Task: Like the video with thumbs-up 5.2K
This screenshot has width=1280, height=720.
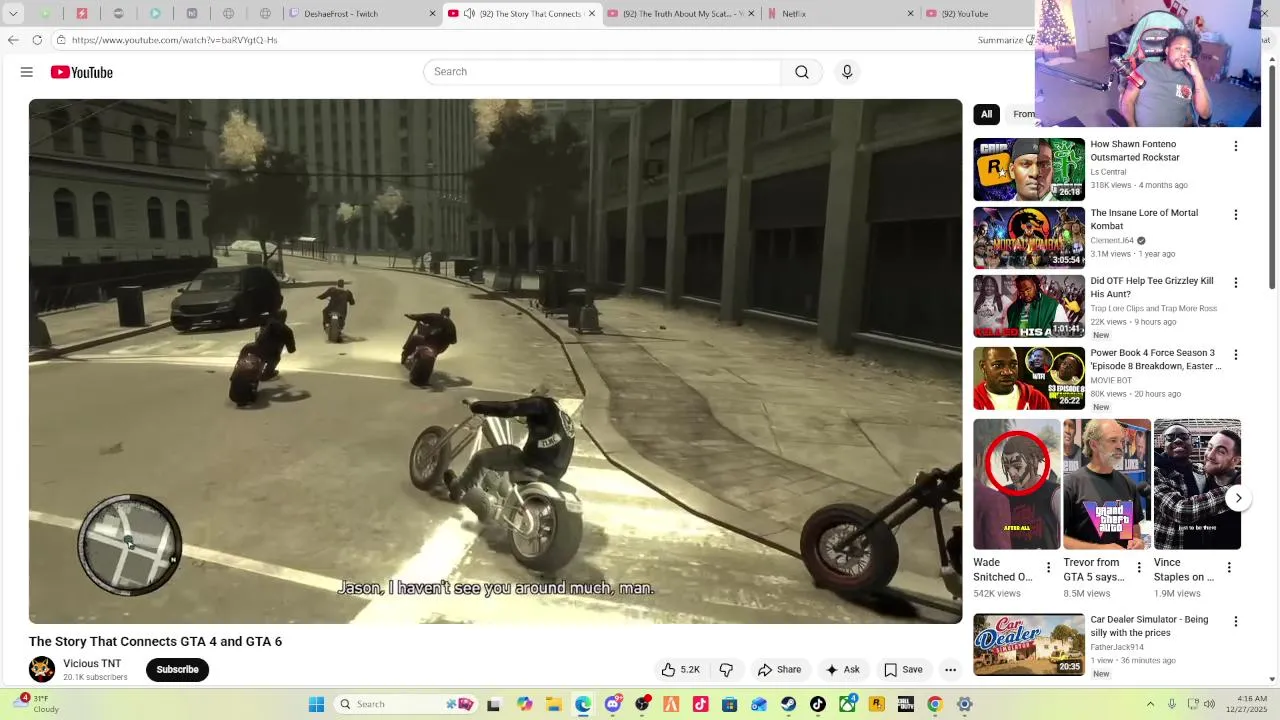Action: 679,670
